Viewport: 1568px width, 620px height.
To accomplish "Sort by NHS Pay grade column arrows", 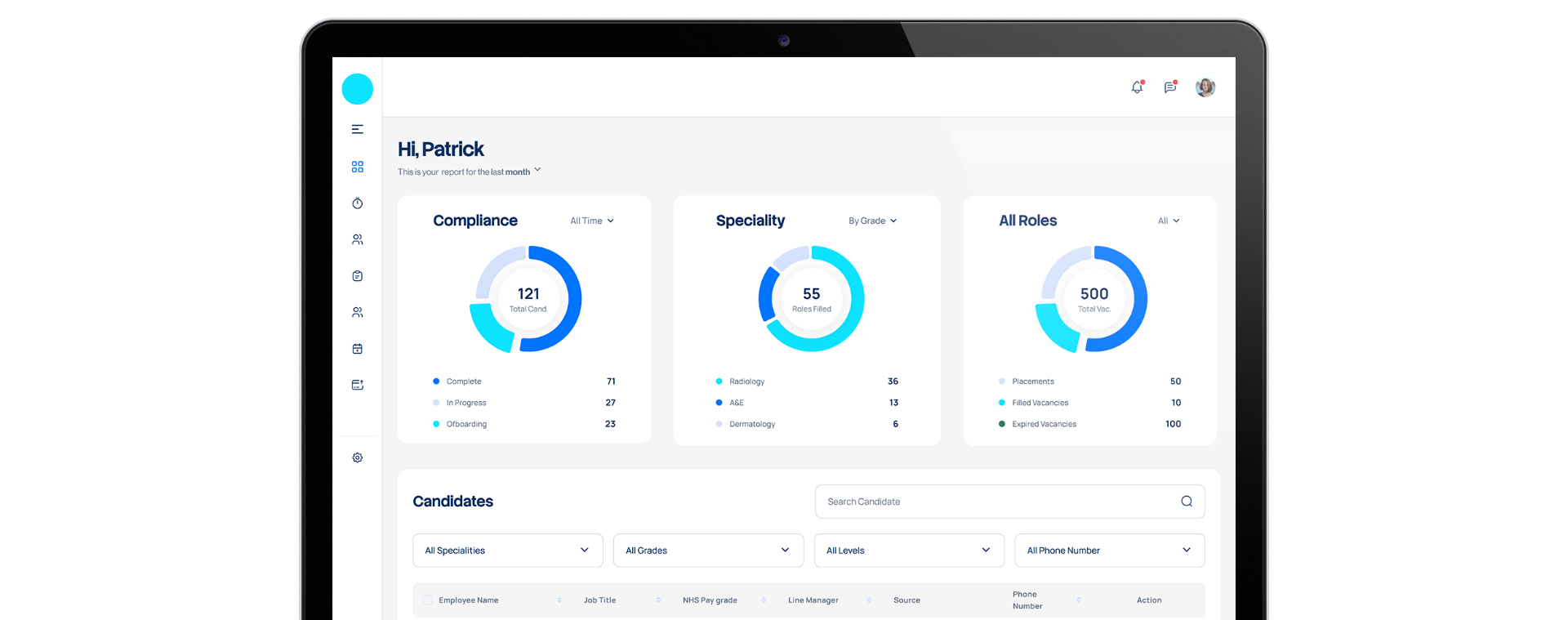I will click(x=764, y=600).
